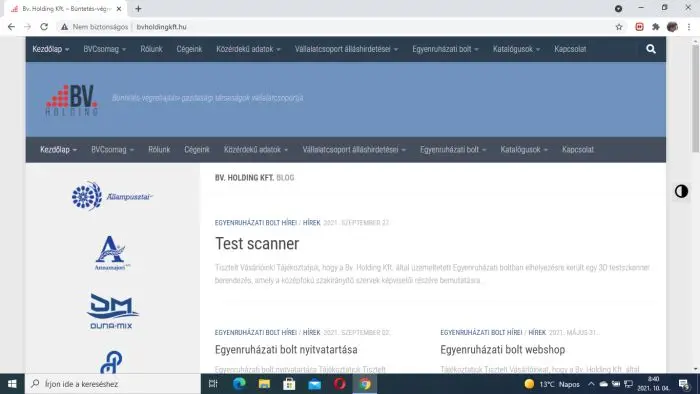Expand Vállalatcsoport álláshirdetései in top menu
This screenshot has width=700, height=394.
pyautogui.click(x=346, y=49)
